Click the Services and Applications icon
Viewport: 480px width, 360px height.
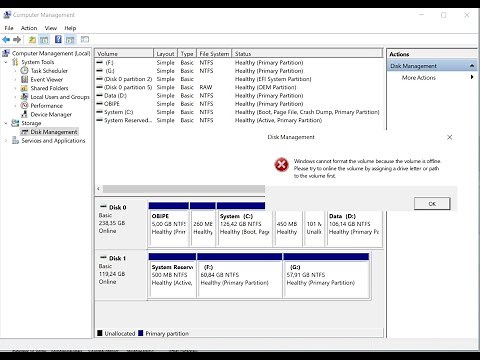(15, 141)
